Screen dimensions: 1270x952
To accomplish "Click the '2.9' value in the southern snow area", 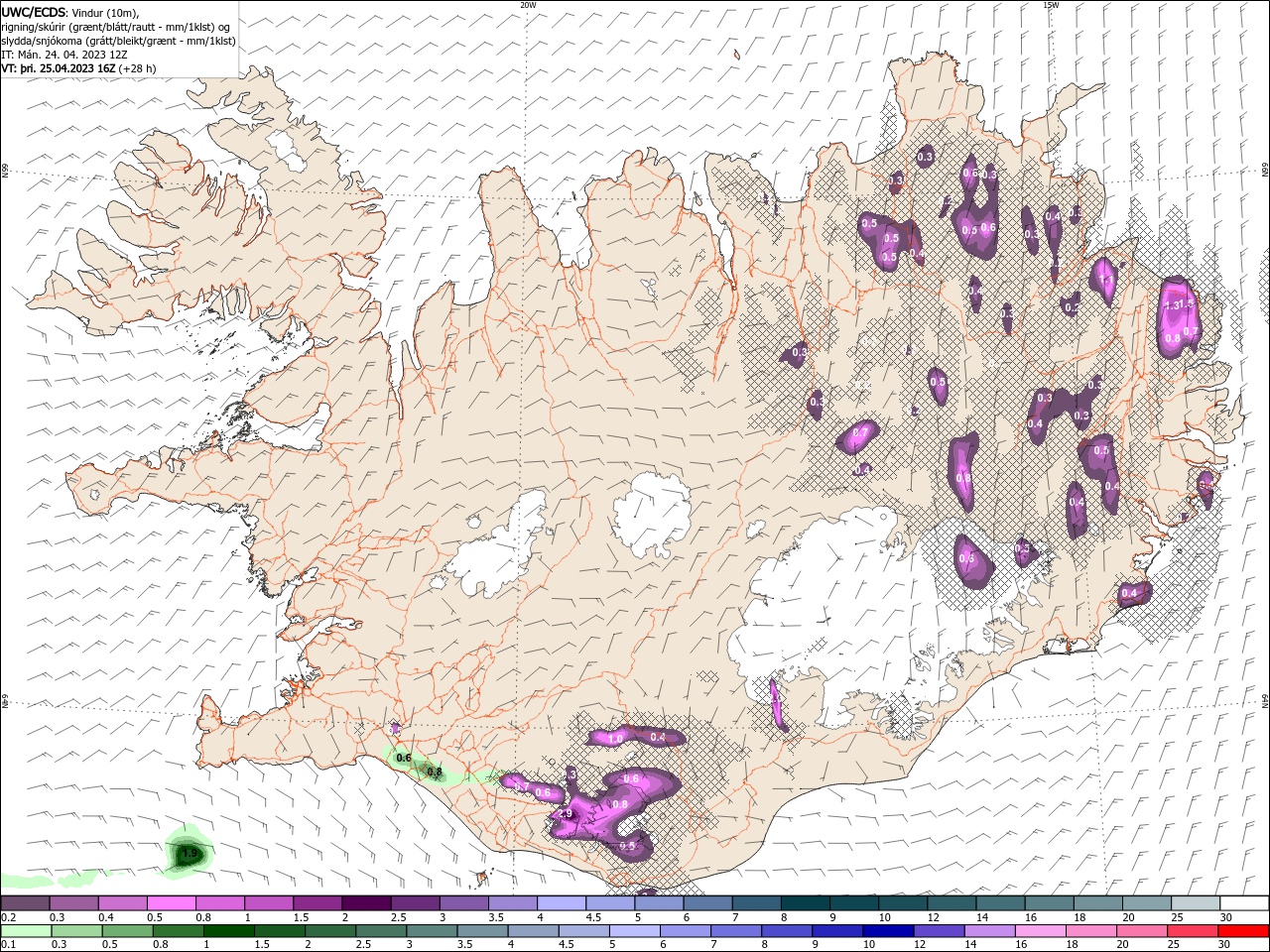I will point(566,813).
